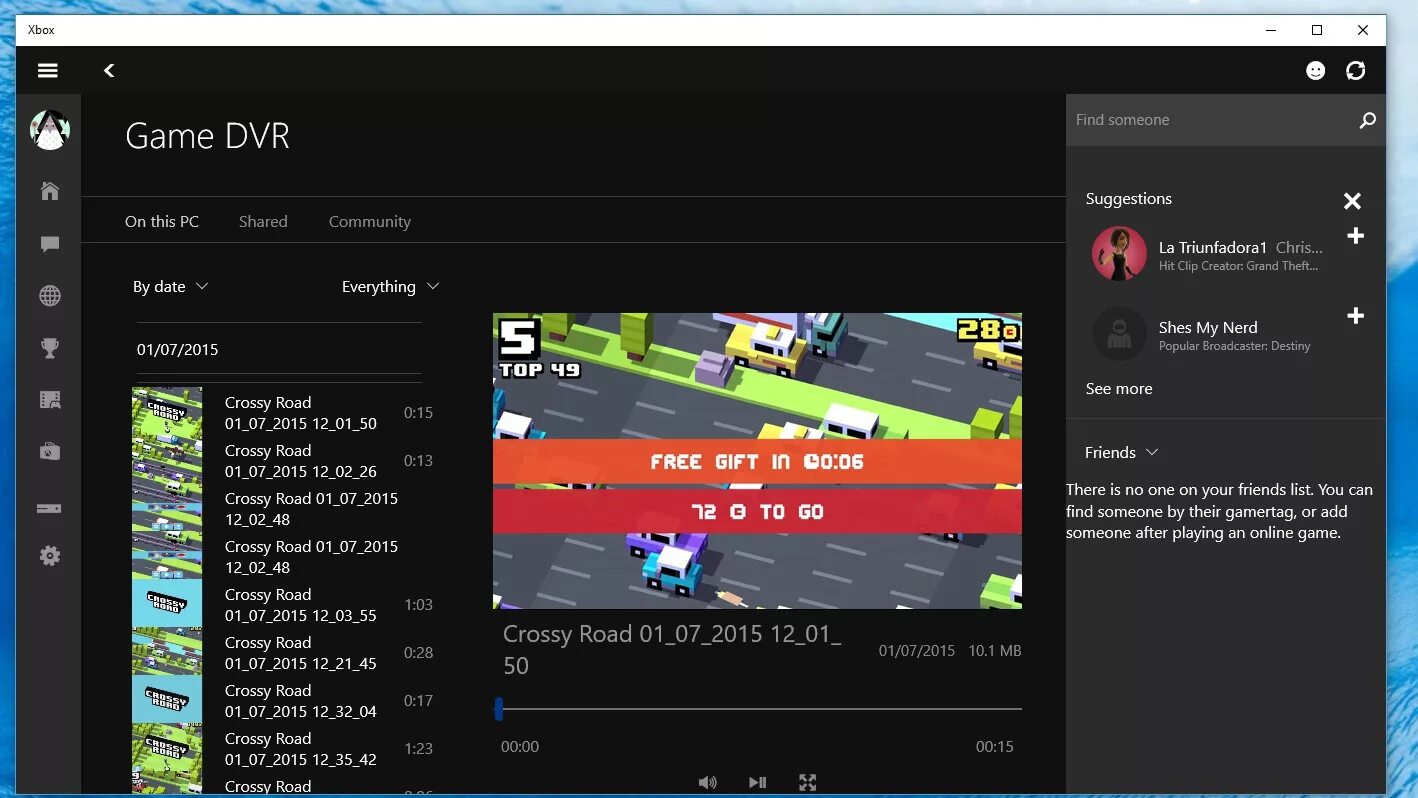
Task: Open Shes My Nerd avatar
Action: (x=1119, y=333)
